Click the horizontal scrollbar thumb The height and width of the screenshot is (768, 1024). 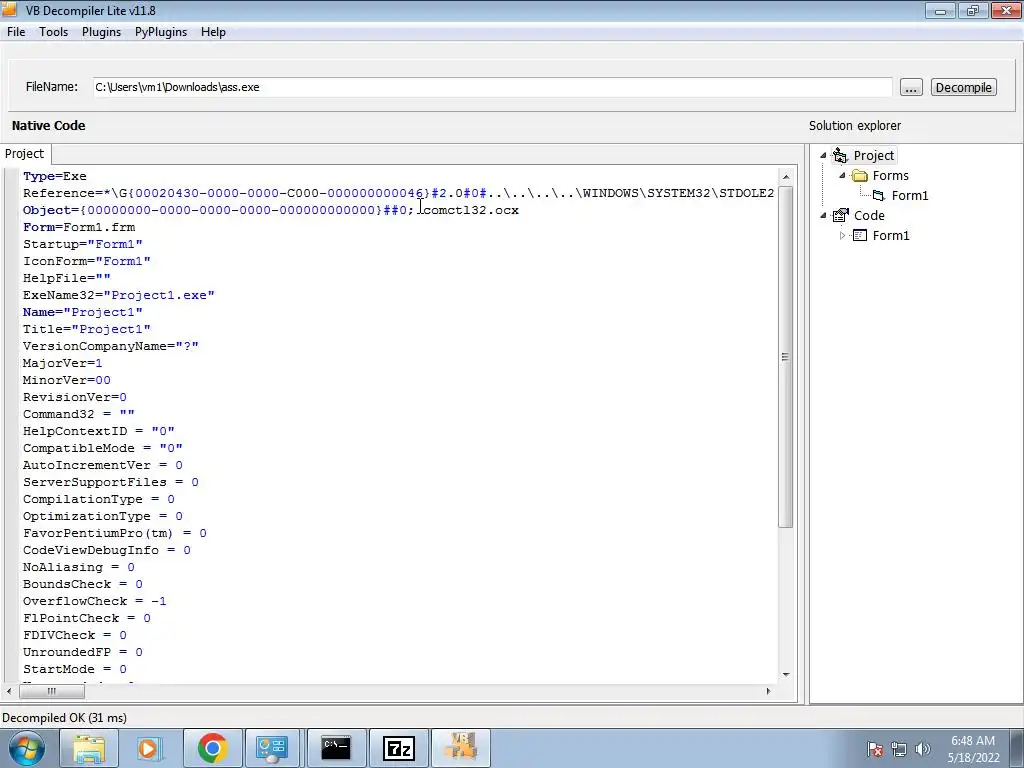pos(52,690)
